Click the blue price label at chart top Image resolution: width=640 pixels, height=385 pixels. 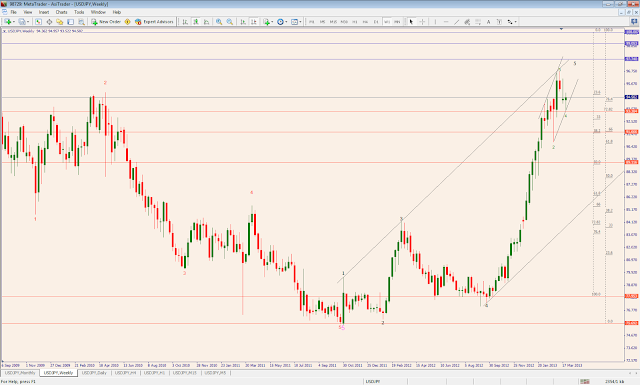(x=631, y=31)
